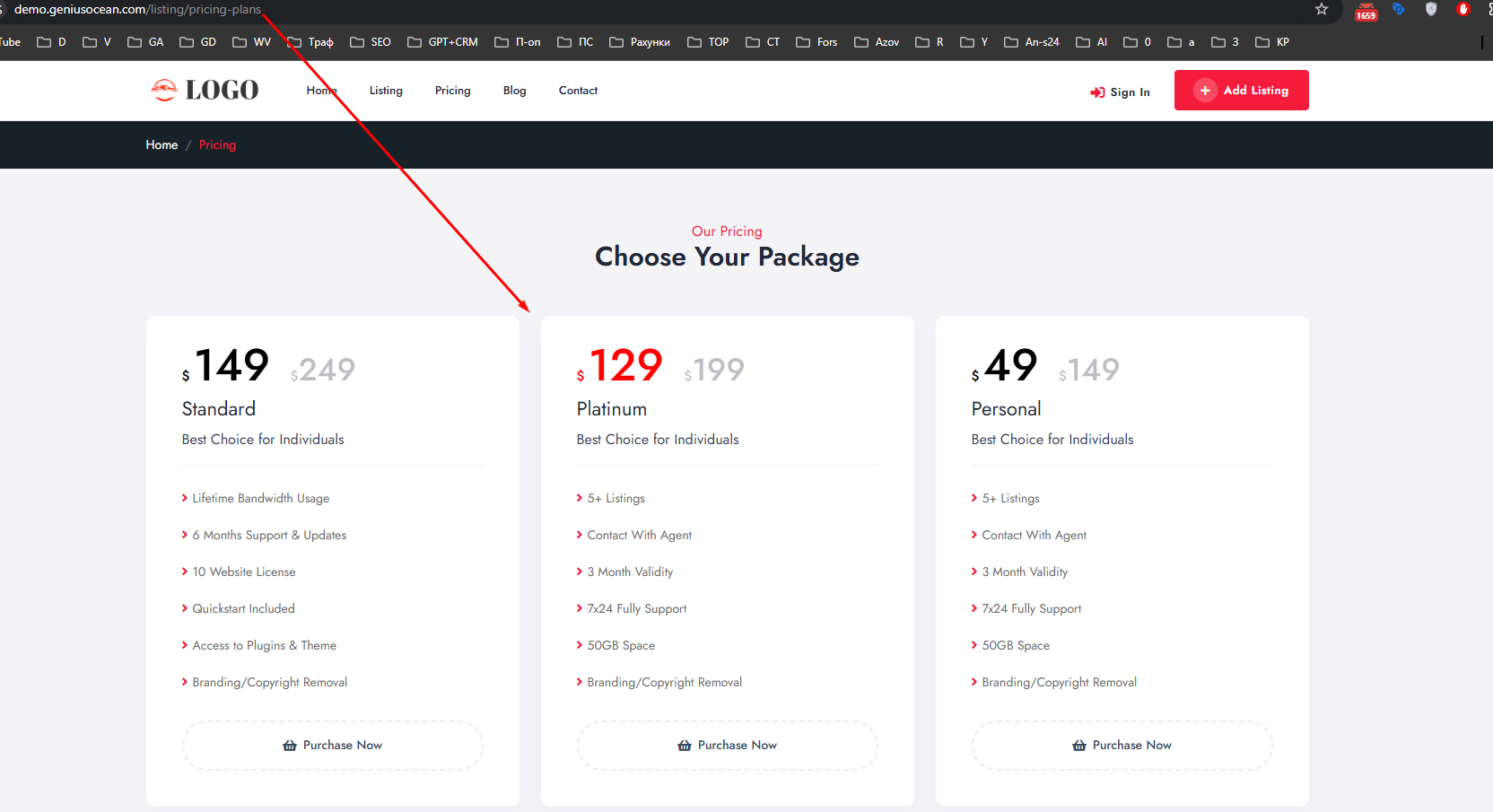Open the GPT+CRM bookmarks folder
This screenshot has width=1493, height=812.
click(x=442, y=42)
